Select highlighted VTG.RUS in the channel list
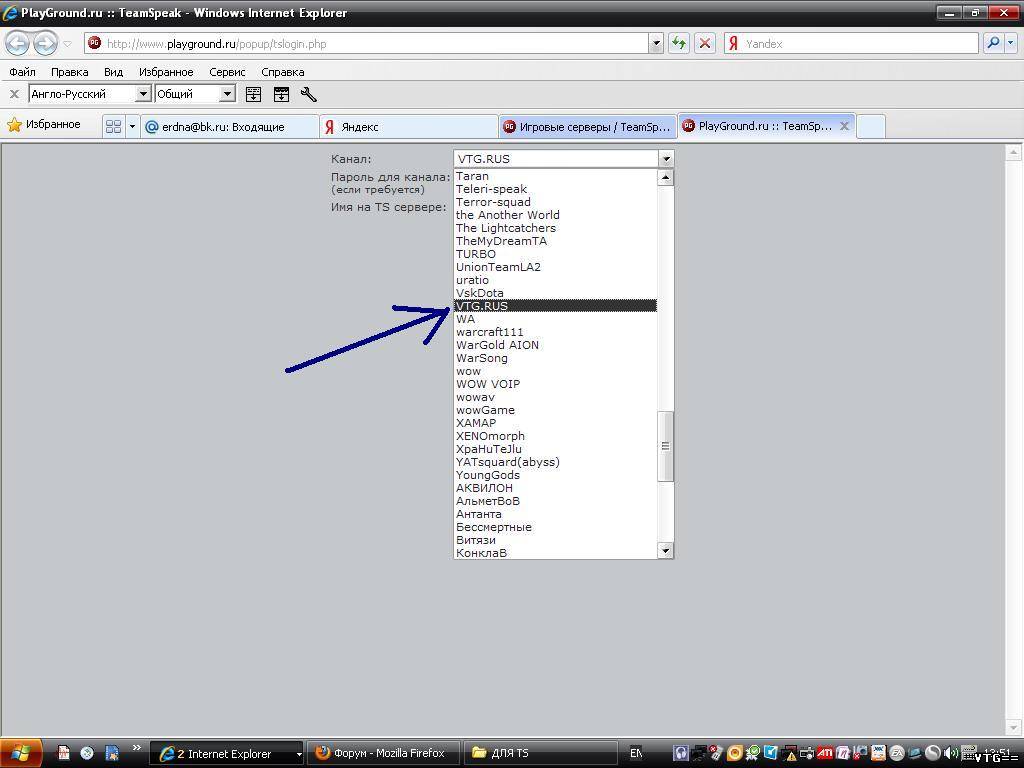This screenshot has width=1024, height=768. [555, 306]
